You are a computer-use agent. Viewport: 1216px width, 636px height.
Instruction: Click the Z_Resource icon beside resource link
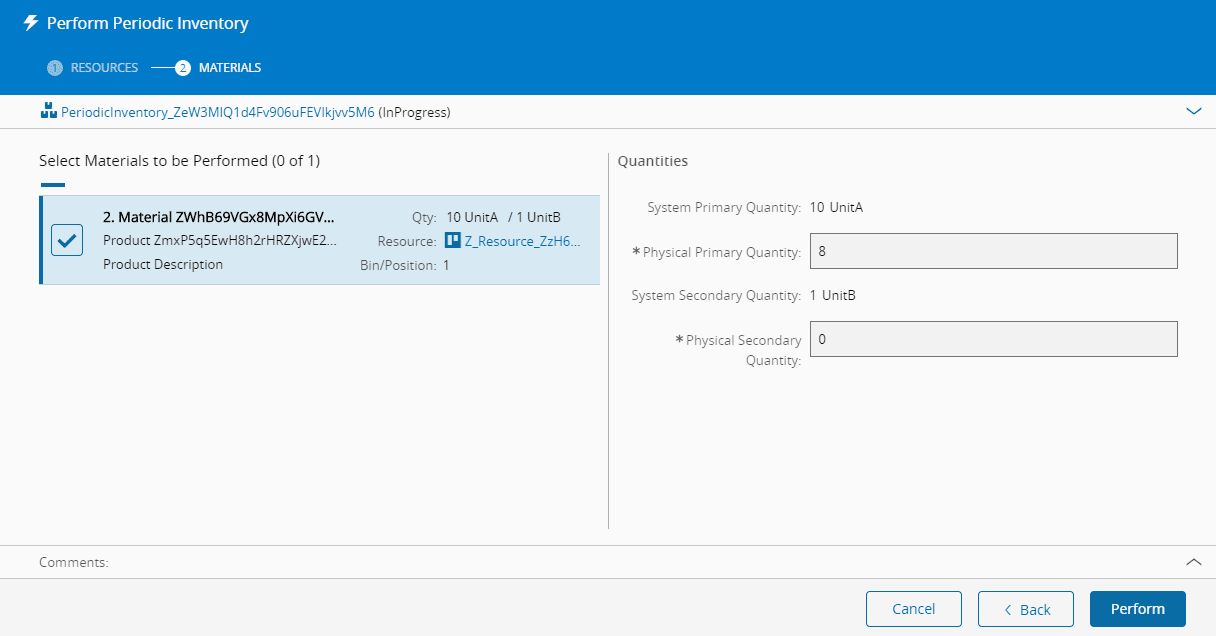pyautogui.click(x=452, y=240)
